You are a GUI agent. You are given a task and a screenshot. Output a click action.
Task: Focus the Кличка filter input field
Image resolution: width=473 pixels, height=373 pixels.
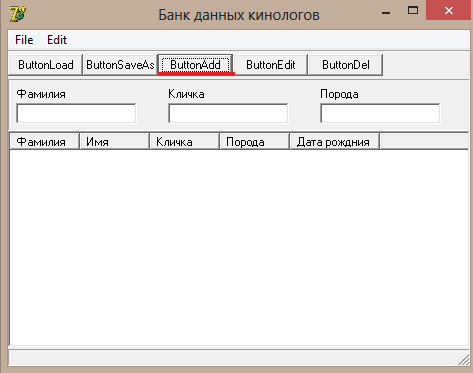tap(228, 113)
